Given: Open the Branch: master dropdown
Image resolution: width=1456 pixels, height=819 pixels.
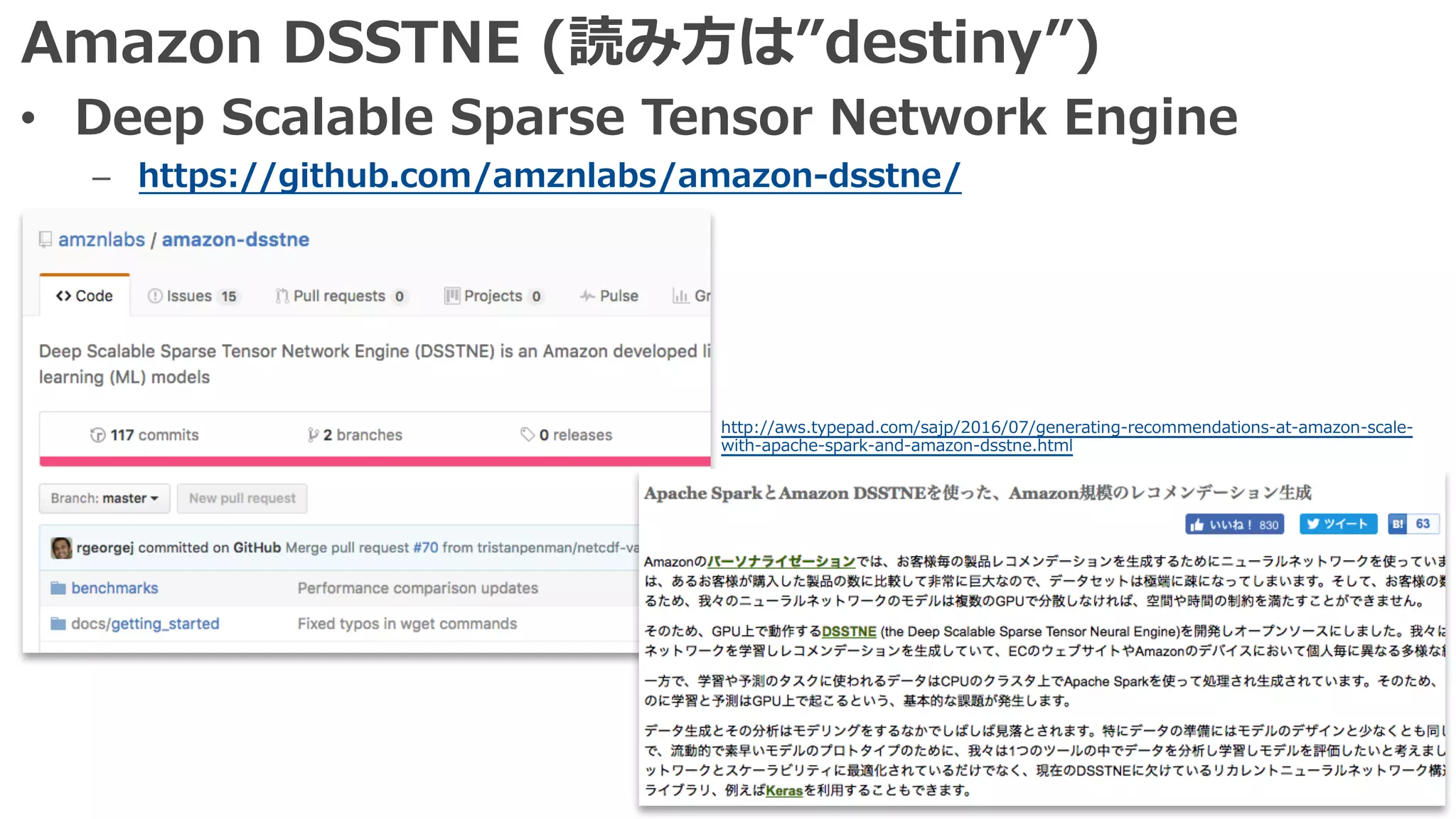Looking at the screenshot, I should [105, 498].
